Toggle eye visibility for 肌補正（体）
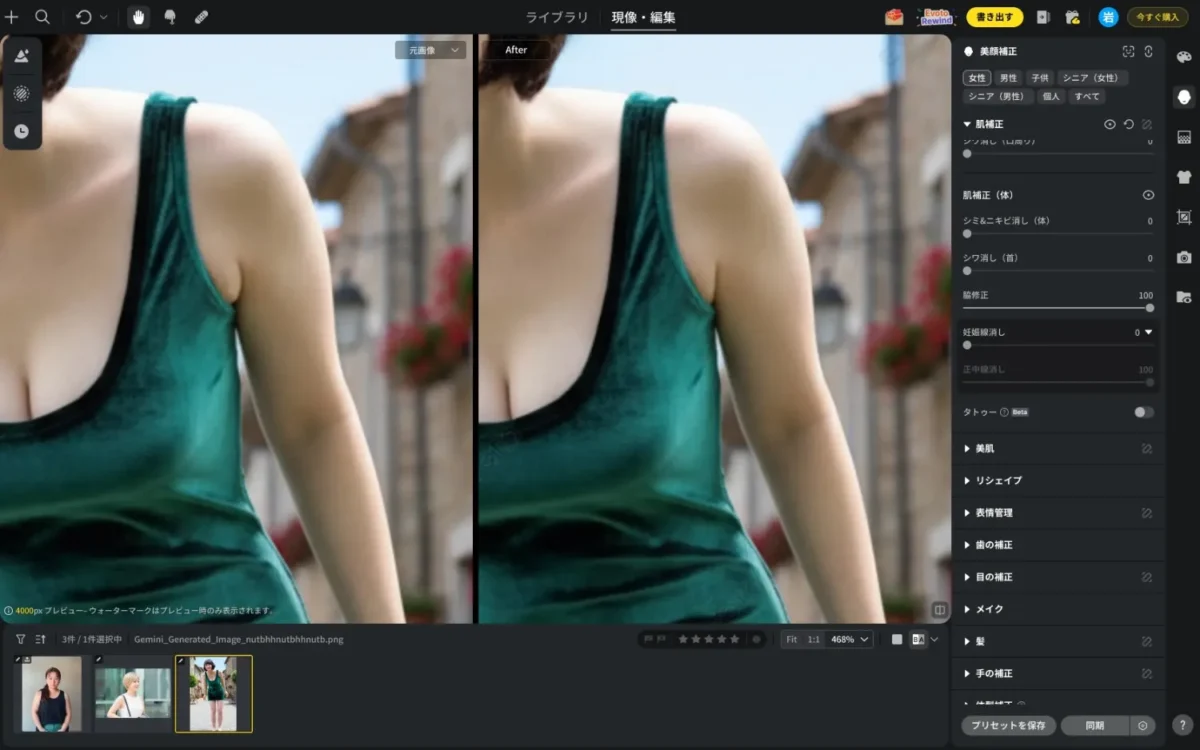This screenshot has width=1200, height=750. pyautogui.click(x=1148, y=195)
